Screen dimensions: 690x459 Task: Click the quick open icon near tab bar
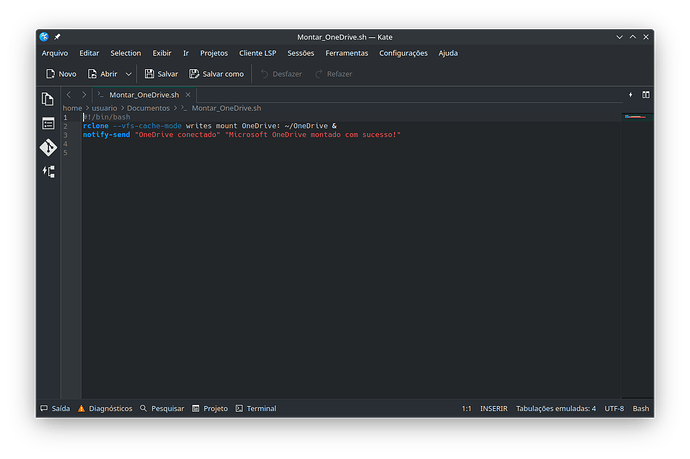coord(630,95)
